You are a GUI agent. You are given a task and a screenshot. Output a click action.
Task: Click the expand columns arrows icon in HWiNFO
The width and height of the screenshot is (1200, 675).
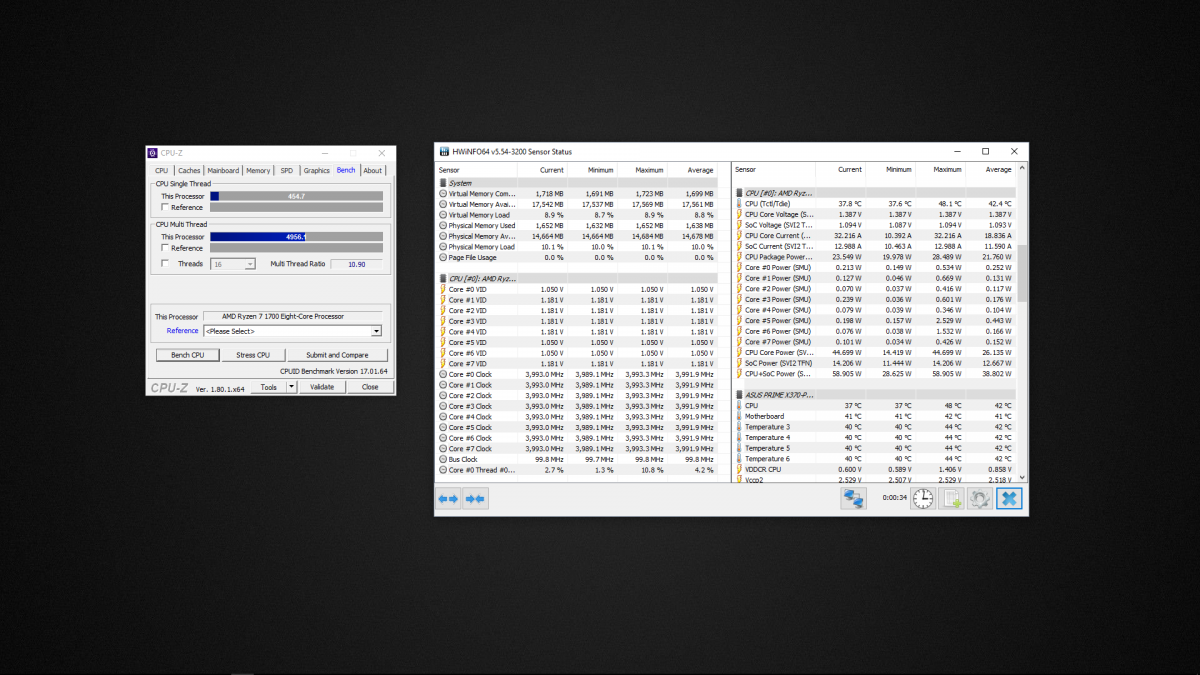tap(448, 498)
